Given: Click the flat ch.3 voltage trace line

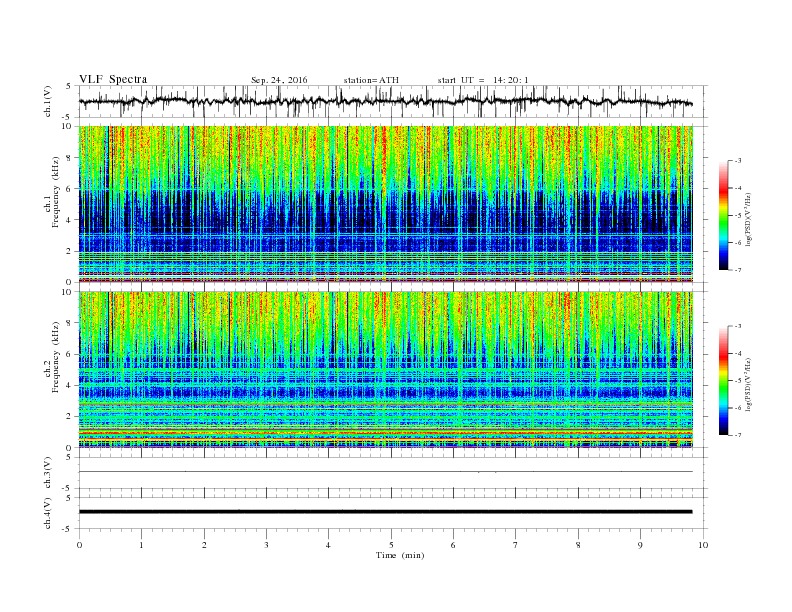Looking at the screenshot, I should 385,472.
